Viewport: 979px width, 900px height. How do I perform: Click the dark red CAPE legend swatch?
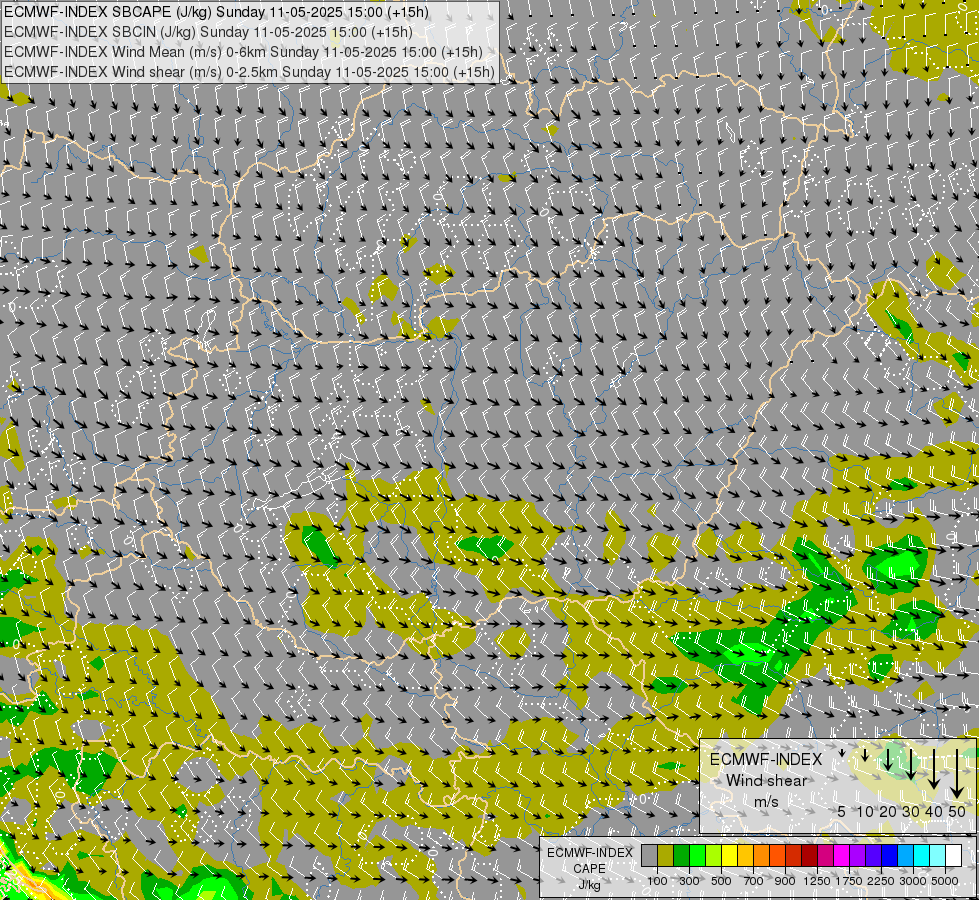pyautogui.click(x=810, y=856)
